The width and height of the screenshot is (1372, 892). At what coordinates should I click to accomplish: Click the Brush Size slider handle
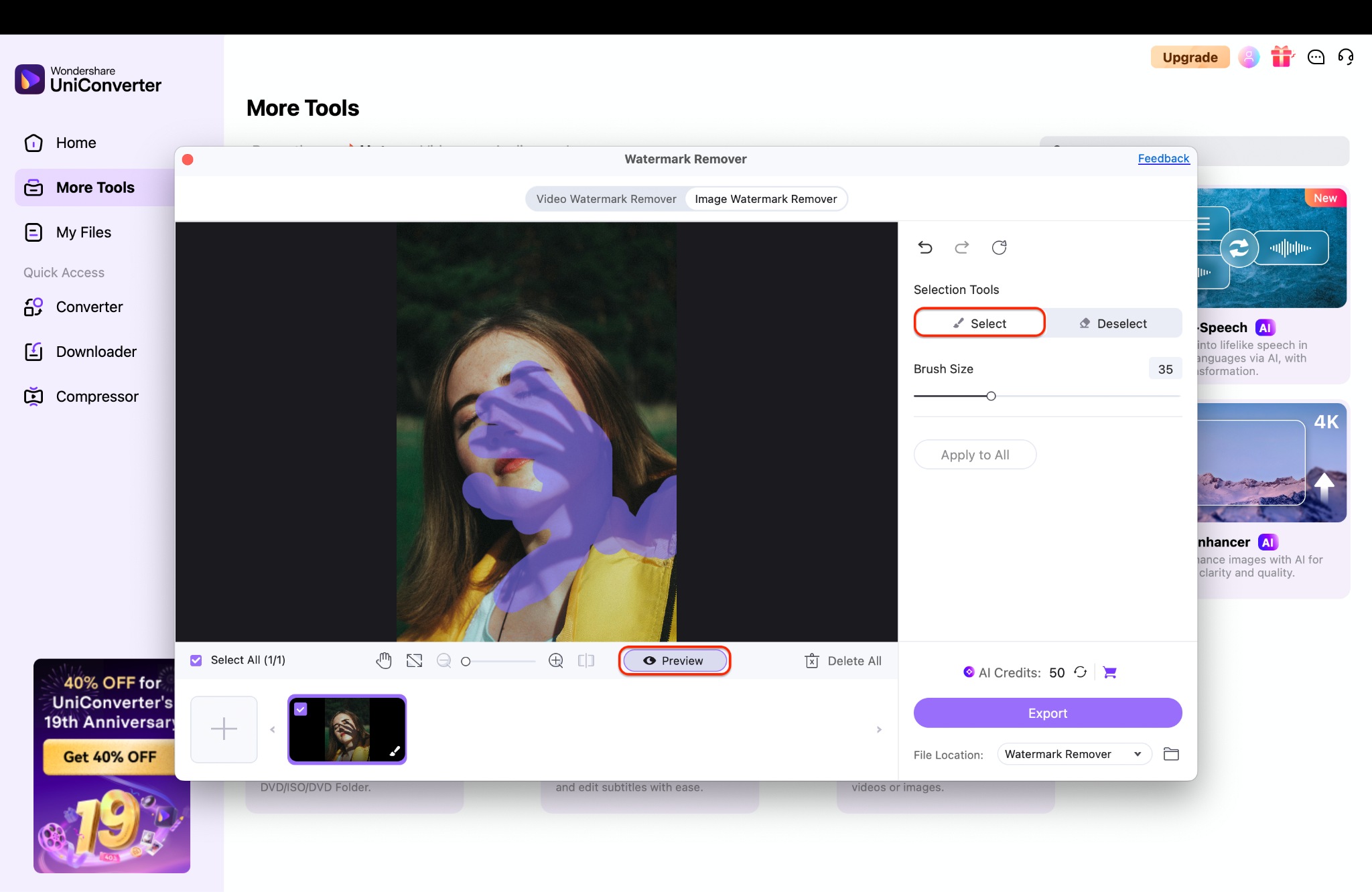[x=991, y=396]
